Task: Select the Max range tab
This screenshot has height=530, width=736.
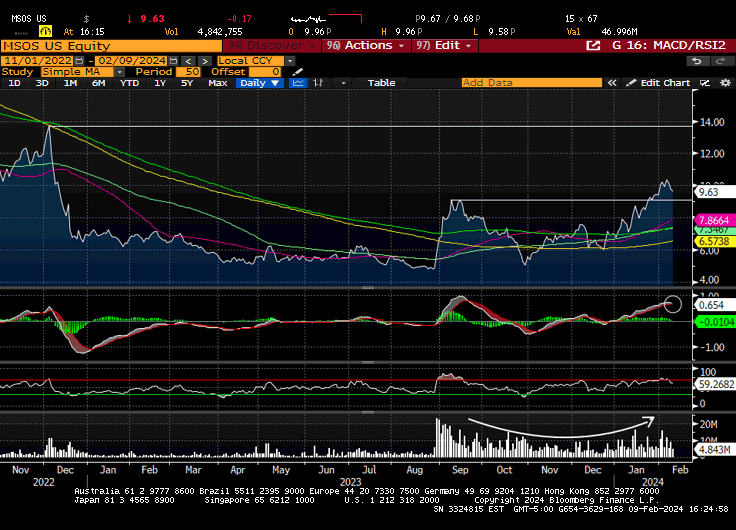Action: coord(217,83)
